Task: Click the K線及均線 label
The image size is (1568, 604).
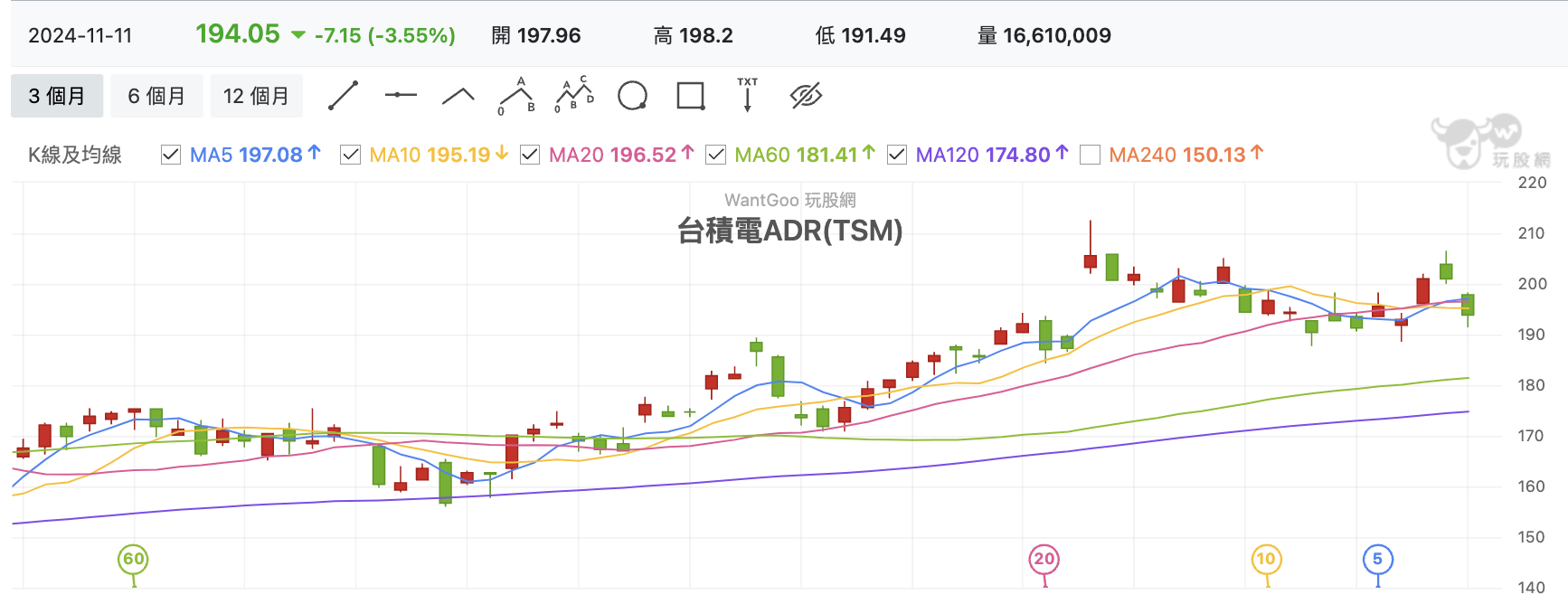Action: point(75,155)
